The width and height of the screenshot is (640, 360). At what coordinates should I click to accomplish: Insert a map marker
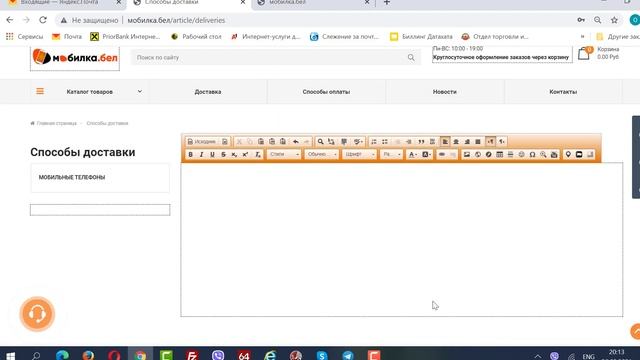pyautogui.click(x=568, y=155)
